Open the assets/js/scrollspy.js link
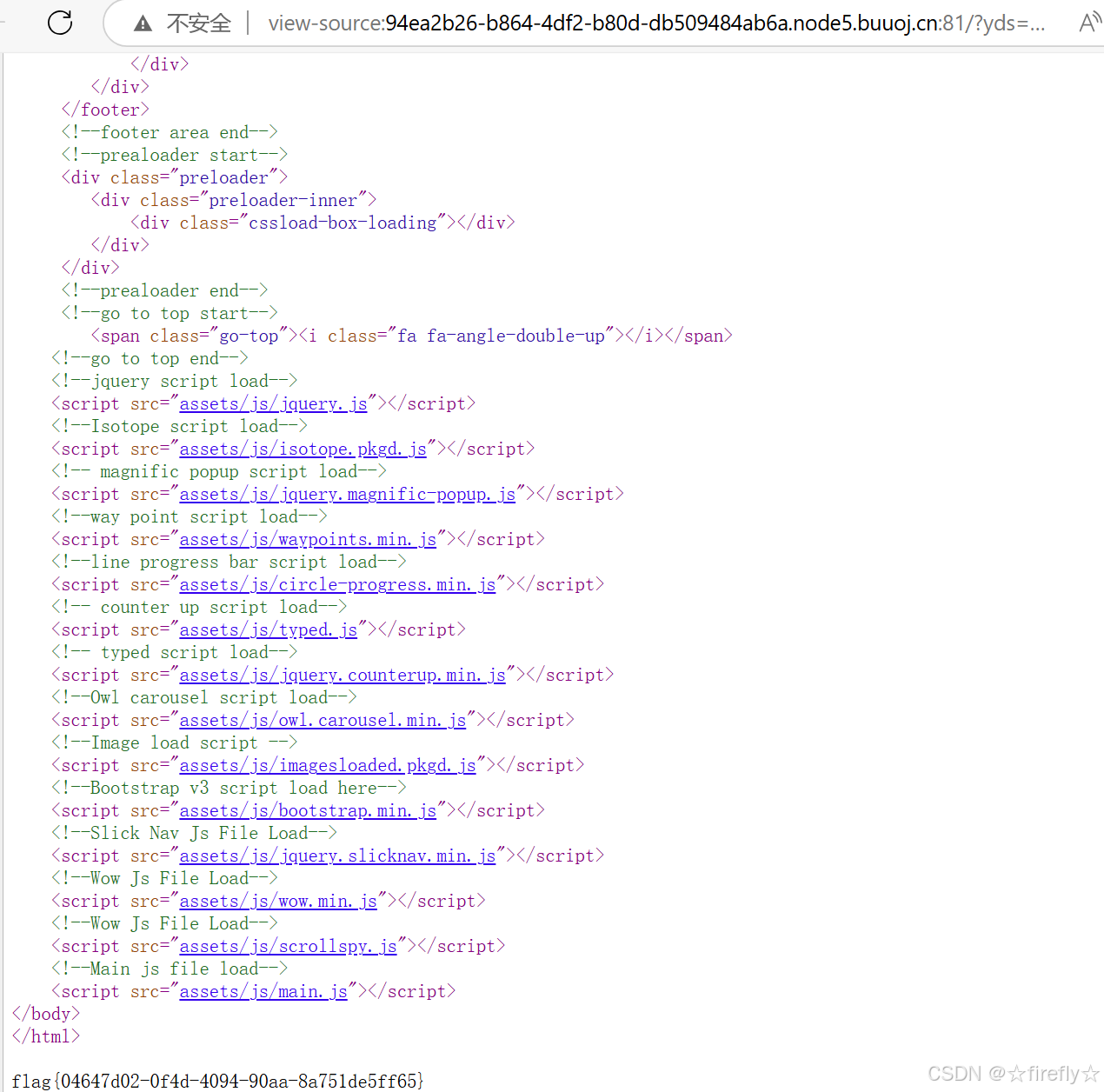The height and width of the screenshot is (1092, 1104). 288,946
